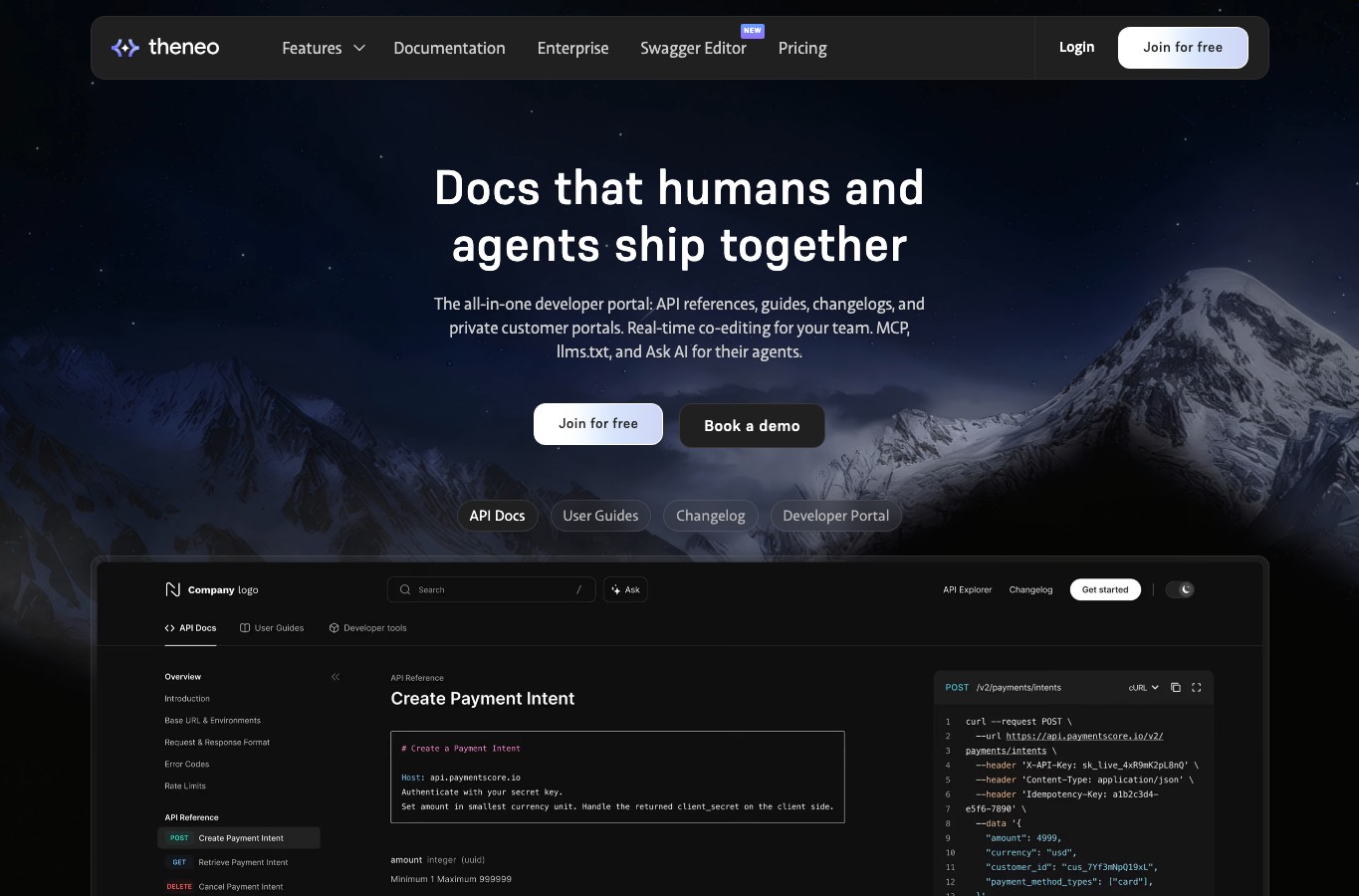Open Documentation in the top navigation
Screen dimensions: 1359x896
449,48
